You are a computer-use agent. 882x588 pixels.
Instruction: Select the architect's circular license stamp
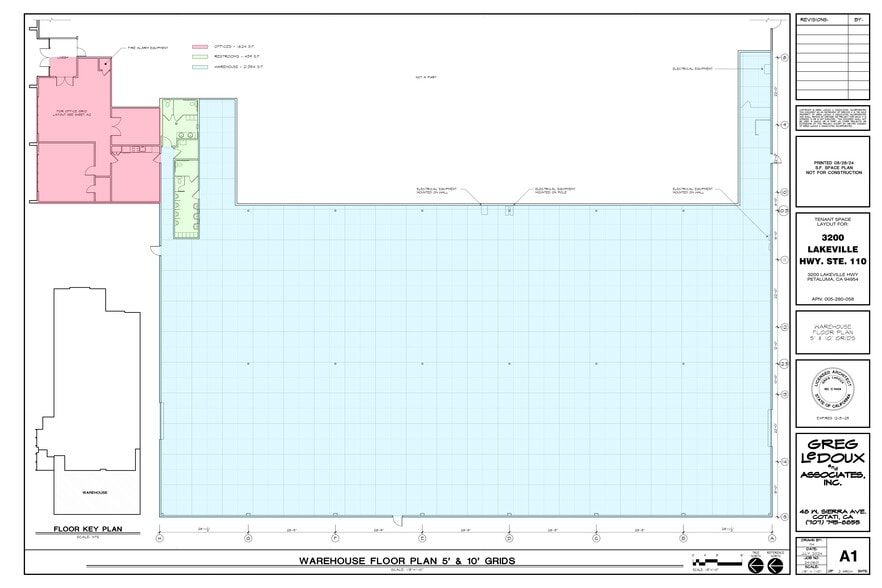click(x=835, y=390)
